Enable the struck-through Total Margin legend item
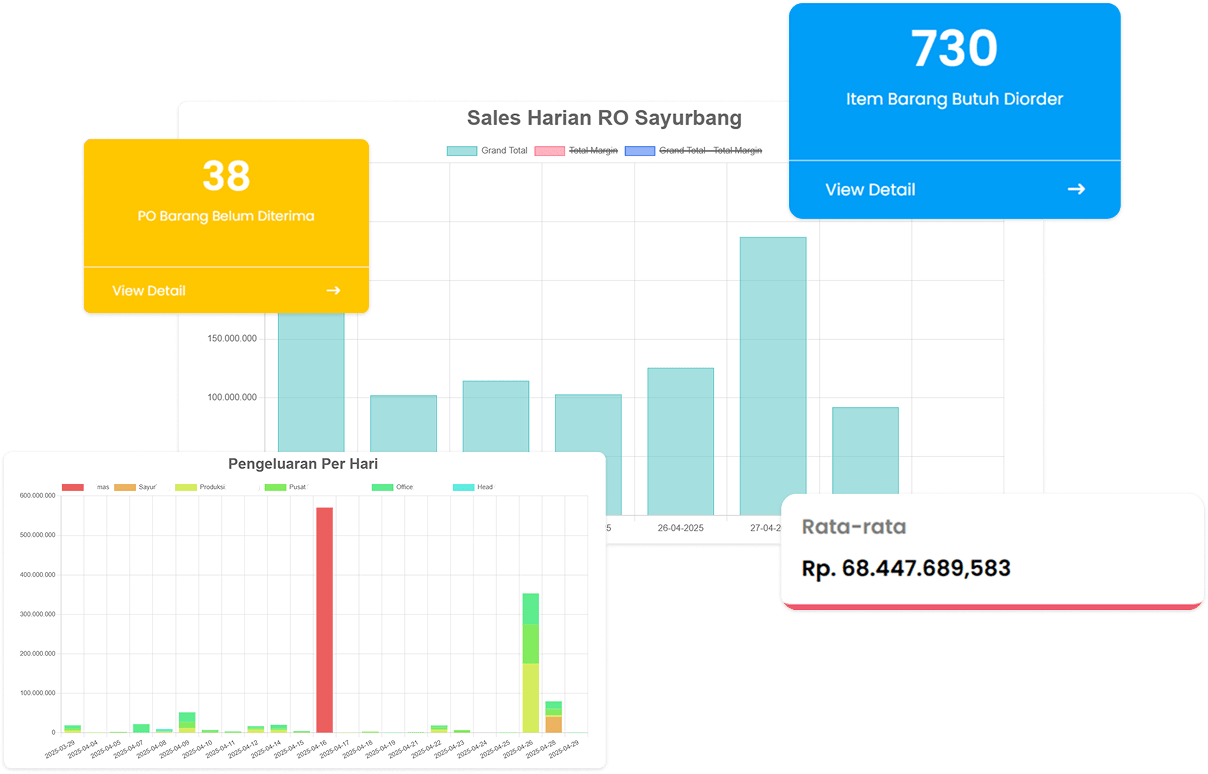 coord(576,151)
